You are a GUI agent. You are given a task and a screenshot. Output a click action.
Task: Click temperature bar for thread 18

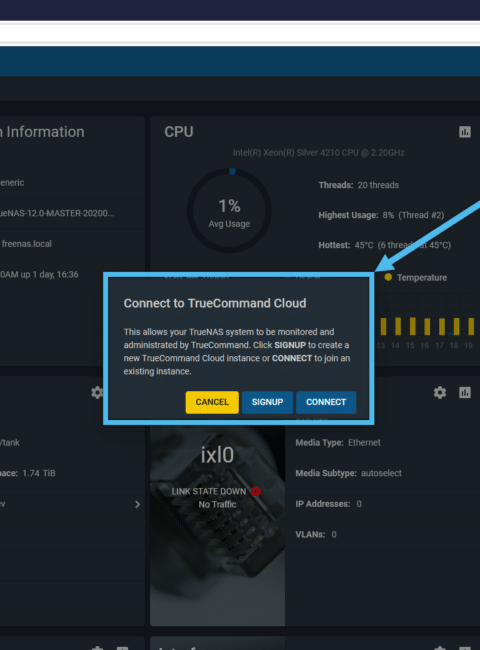click(x=456, y=326)
